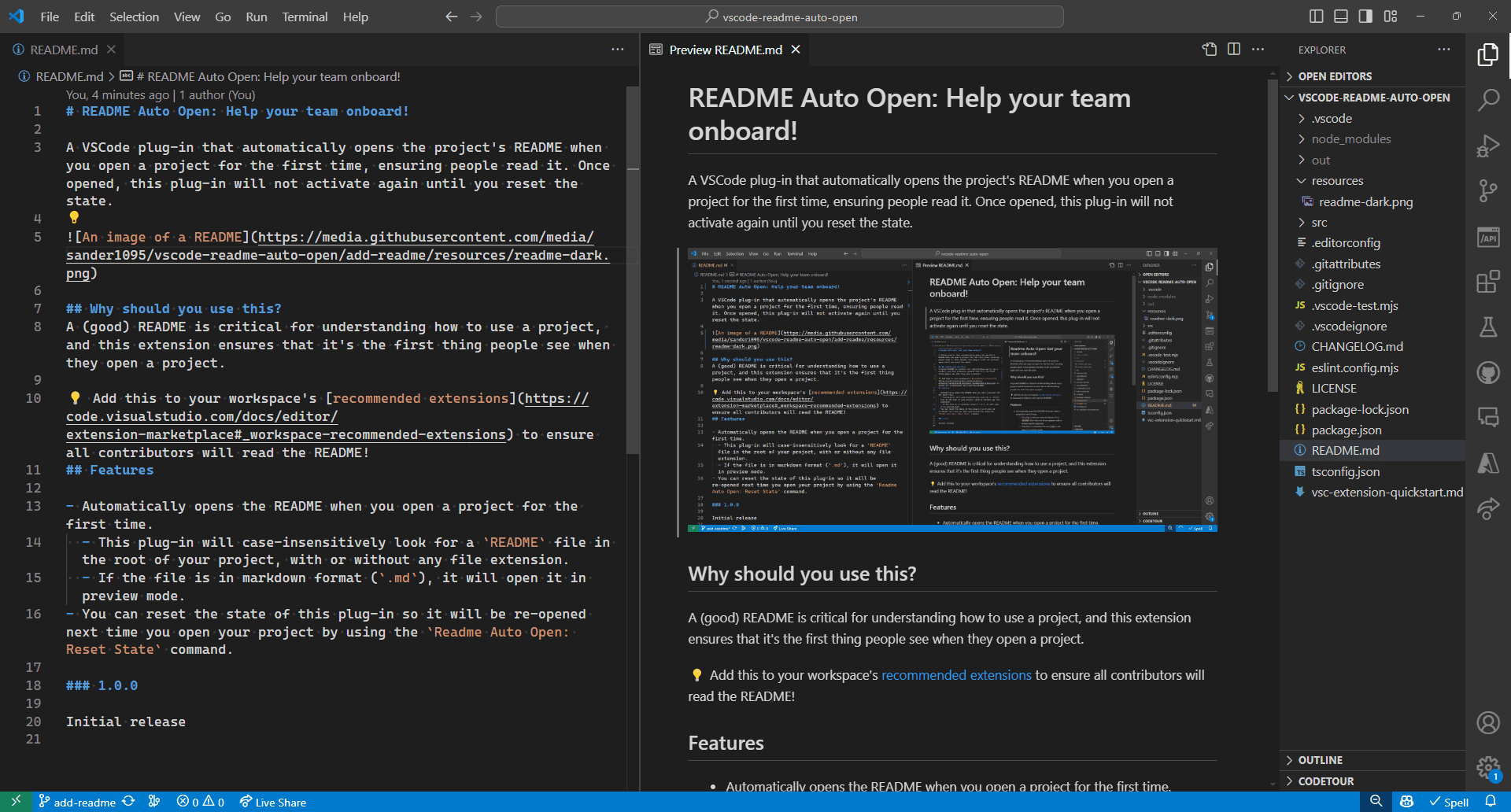Screen dimensions: 1511x812
Task: Click the Show Source icon in preview toolbar
Action: (x=1210, y=50)
